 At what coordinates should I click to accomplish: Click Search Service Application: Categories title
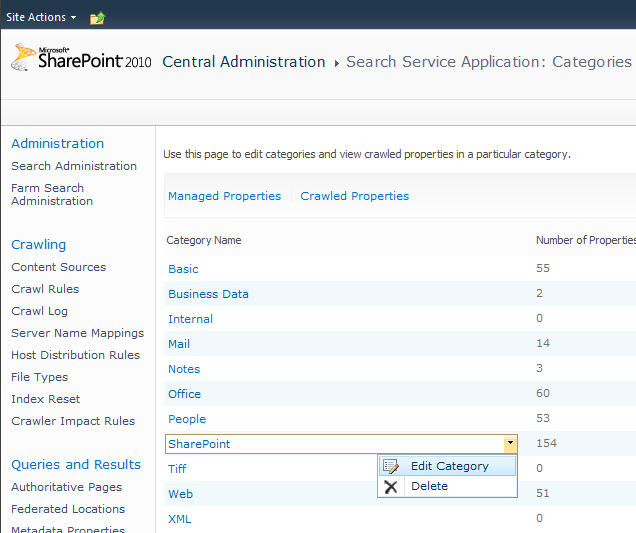pyautogui.click(x=489, y=62)
